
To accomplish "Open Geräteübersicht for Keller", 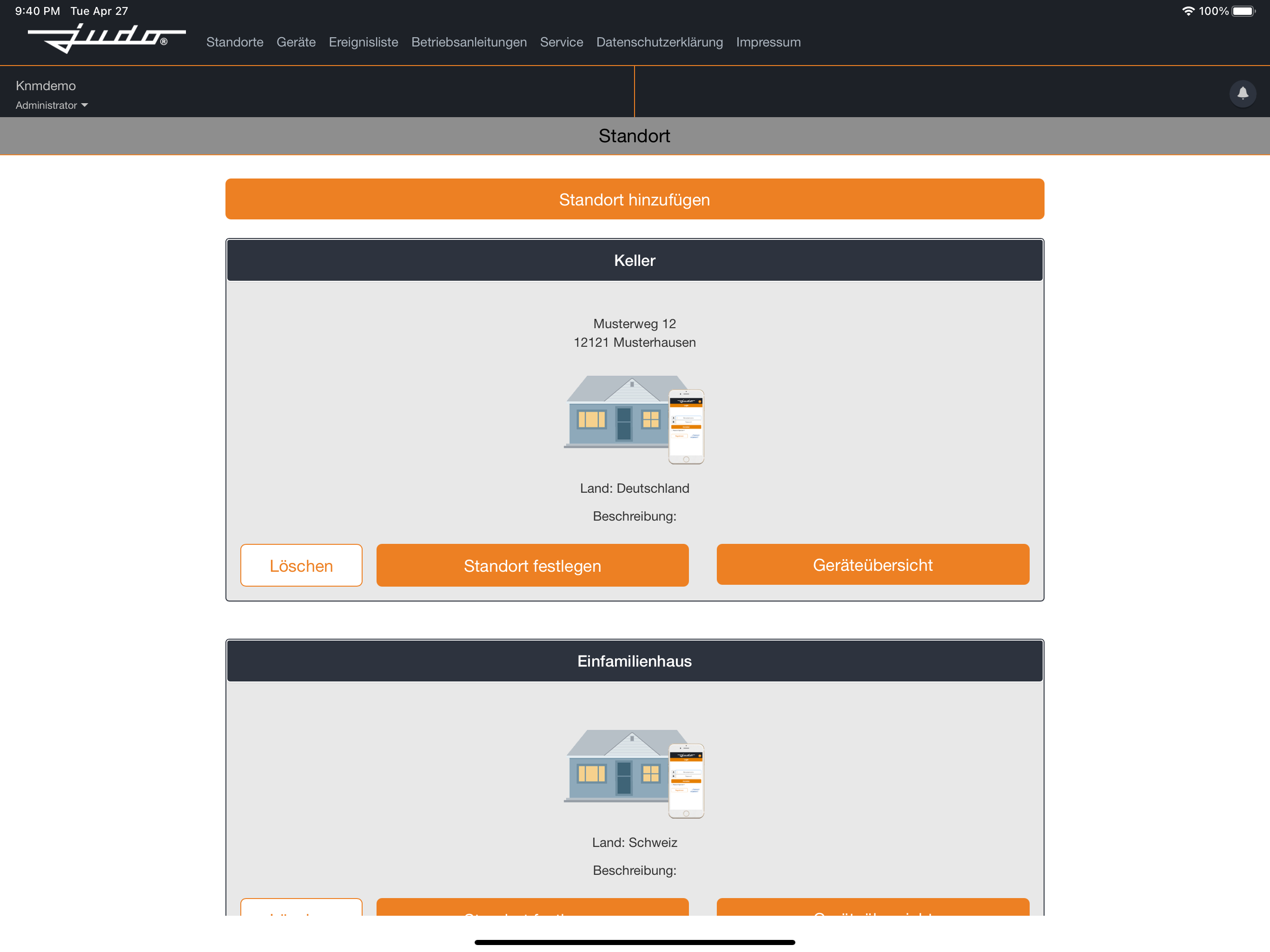I will pos(872,564).
